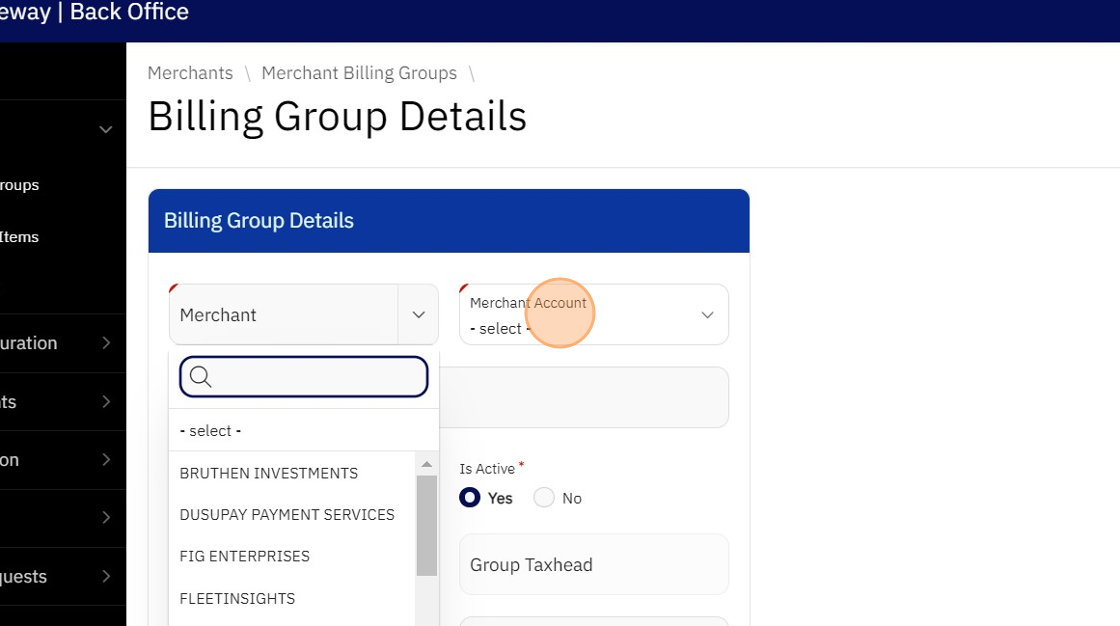Image resolution: width=1120 pixels, height=626 pixels.
Task: Pick FIG ENTERPRISES in the list
Action: pyautogui.click(x=245, y=556)
